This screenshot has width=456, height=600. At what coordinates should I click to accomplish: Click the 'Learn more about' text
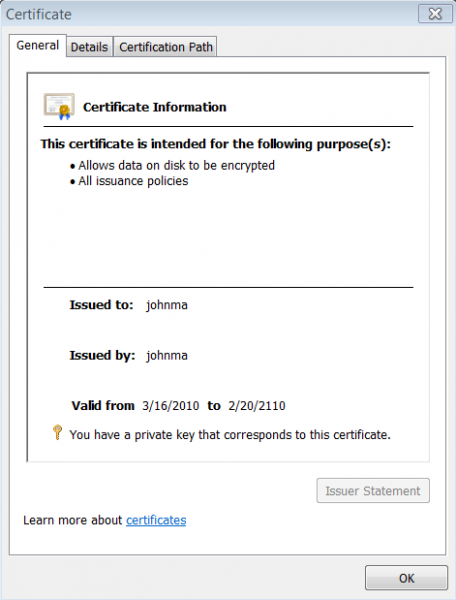73,520
